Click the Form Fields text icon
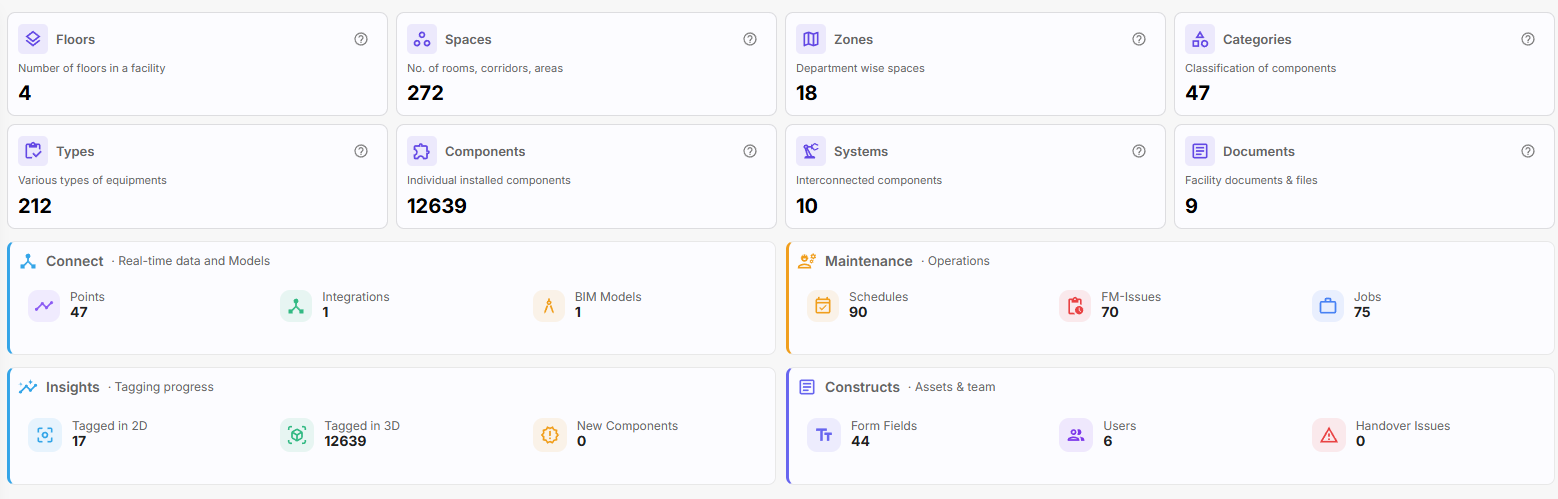 coord(823,435)
